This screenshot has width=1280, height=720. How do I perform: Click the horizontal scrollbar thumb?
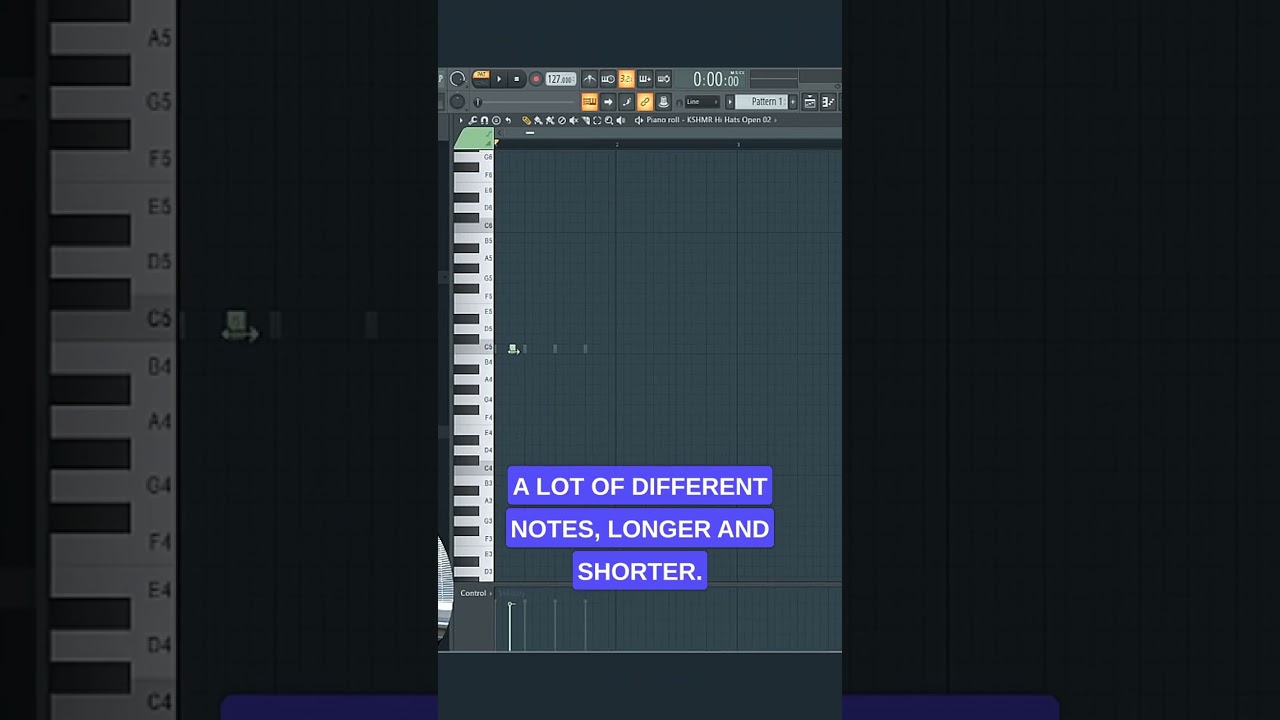(530, 133)
